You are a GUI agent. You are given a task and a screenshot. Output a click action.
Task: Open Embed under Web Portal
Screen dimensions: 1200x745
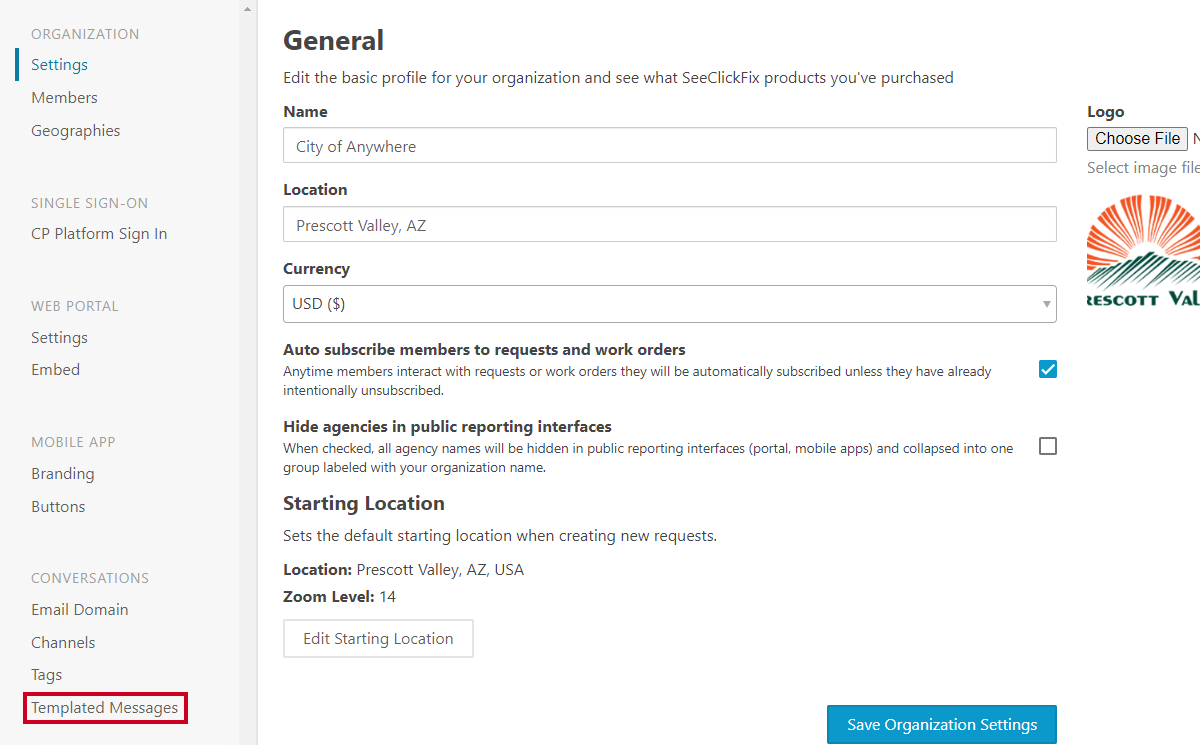(55, 370)
